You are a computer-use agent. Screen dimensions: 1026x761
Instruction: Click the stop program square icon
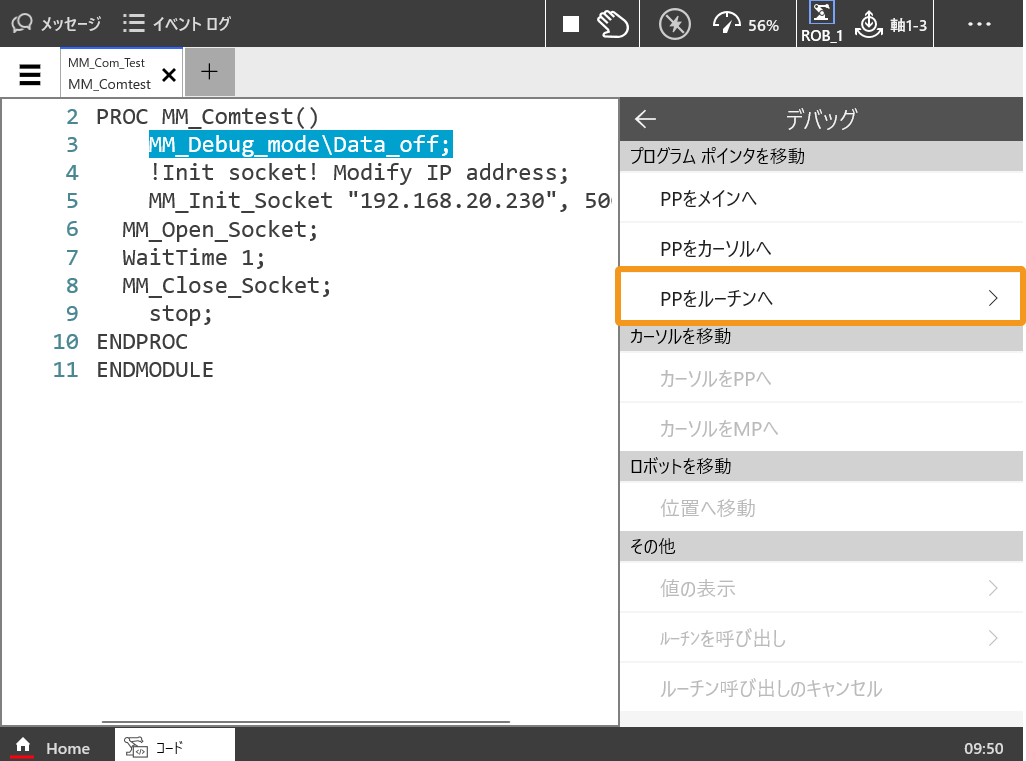pyautogui.click(x=571, y=24)
